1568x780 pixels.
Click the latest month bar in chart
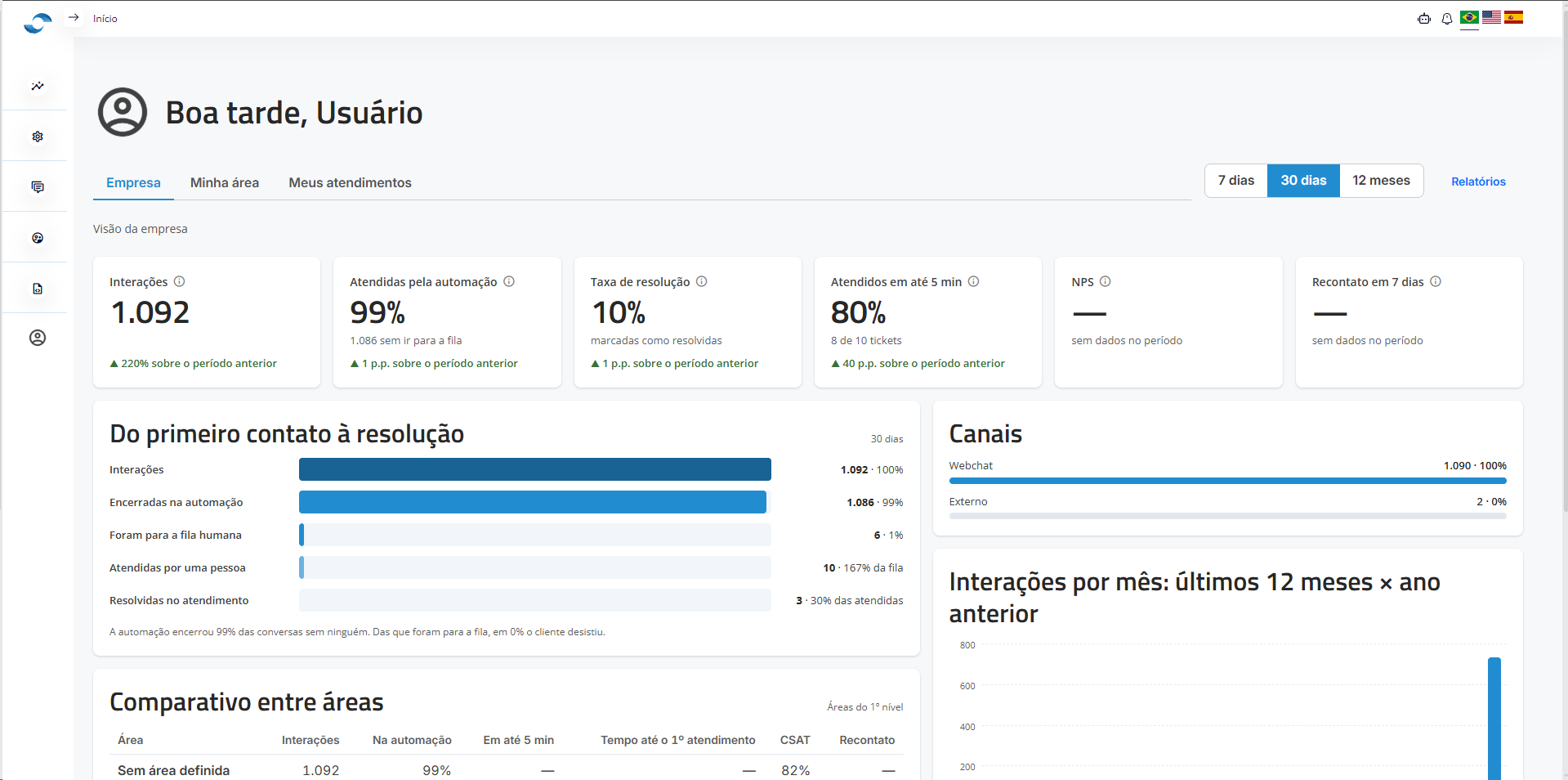[1494, 719]
